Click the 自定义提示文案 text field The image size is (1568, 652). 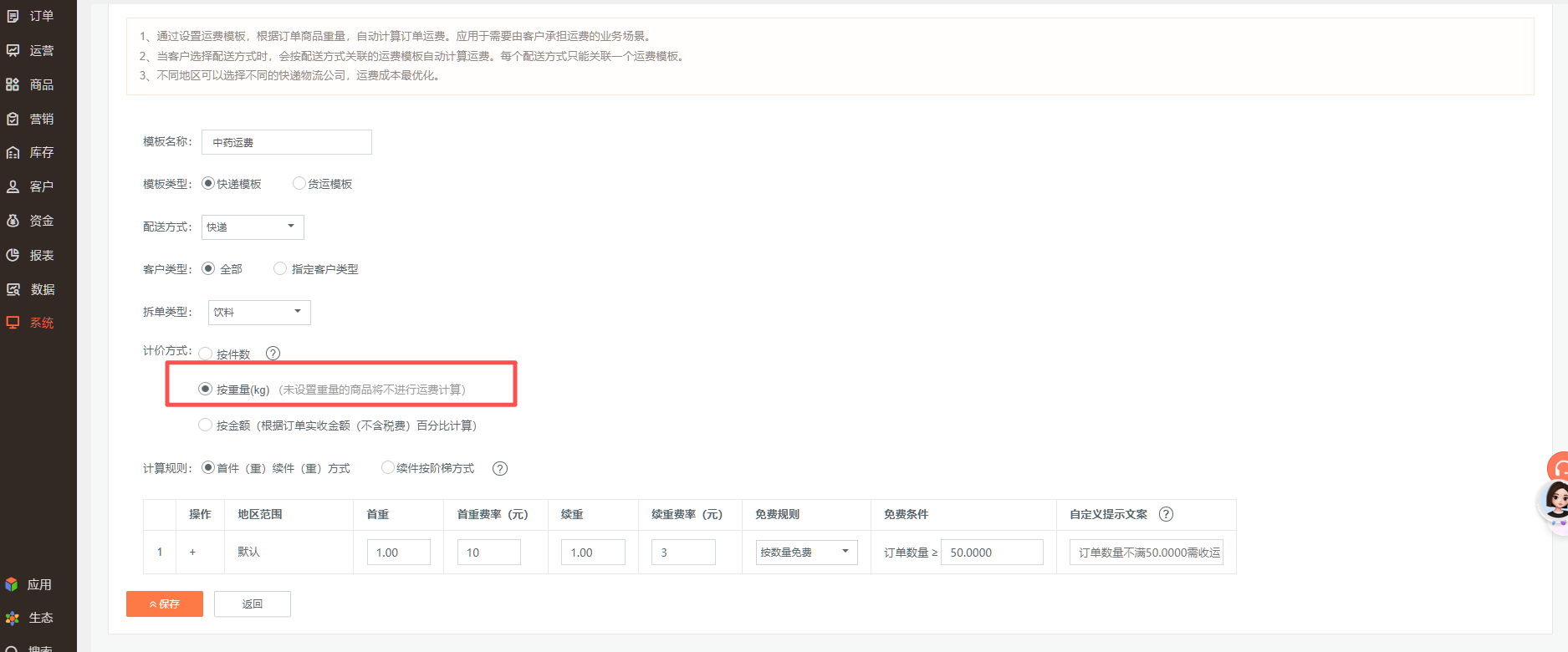1147,553
